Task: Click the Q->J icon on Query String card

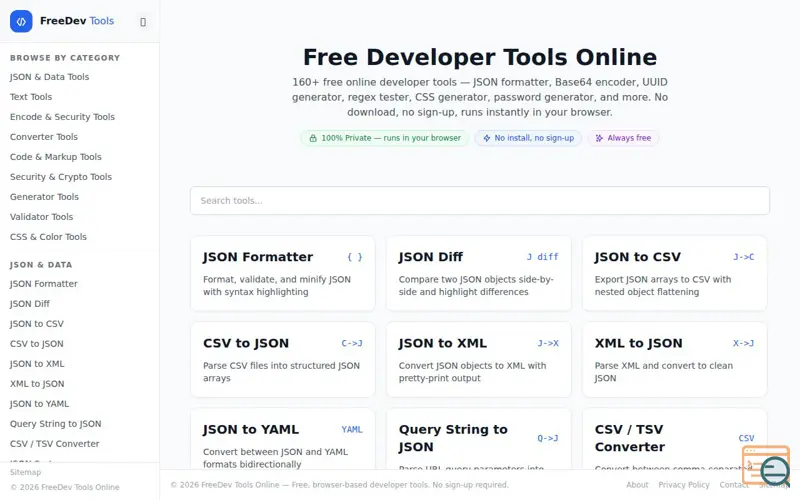Action: pyautogui.click(x=548, y=438)
